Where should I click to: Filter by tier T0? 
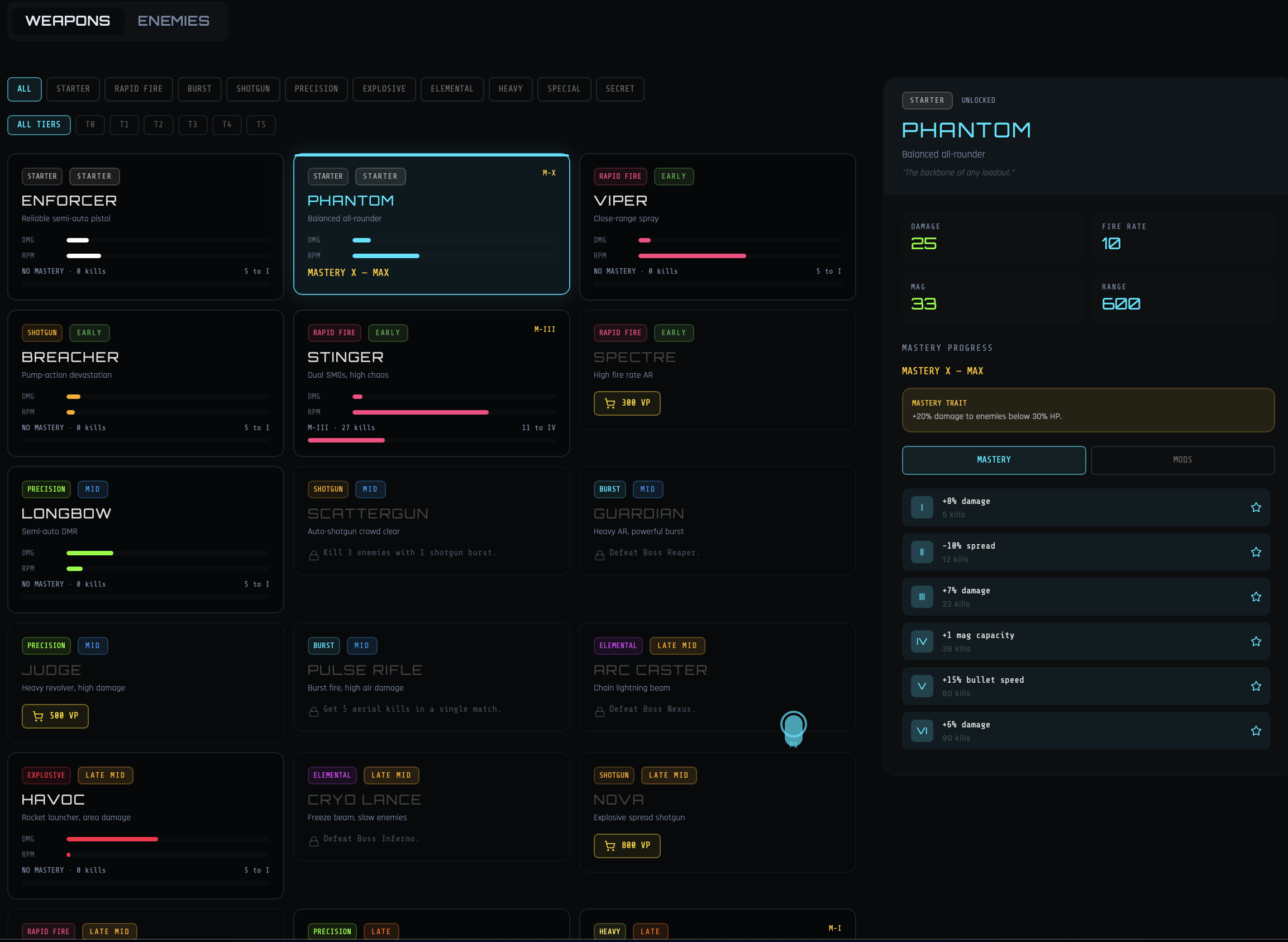pos(90,125)
